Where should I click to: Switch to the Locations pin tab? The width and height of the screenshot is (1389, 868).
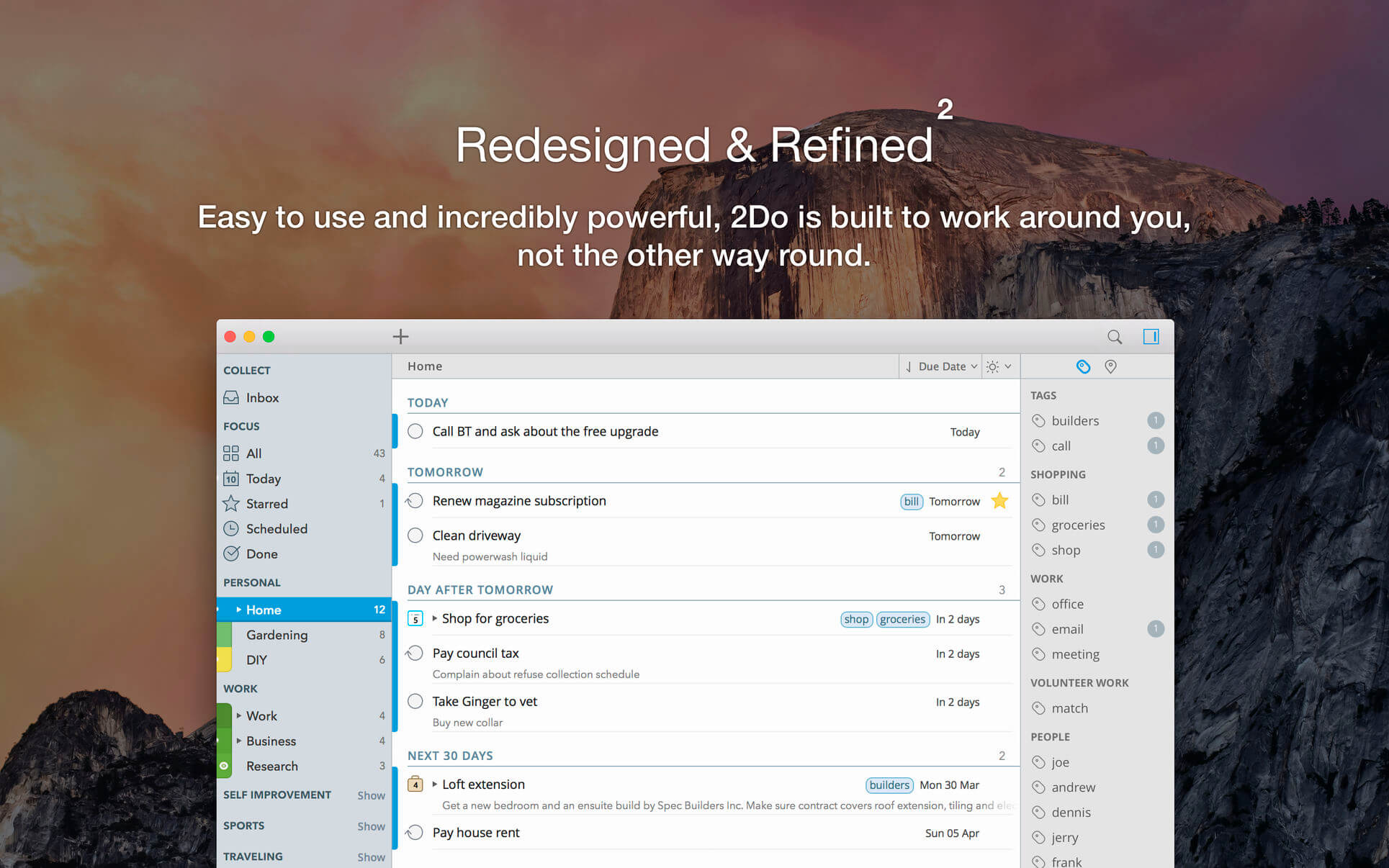click(x=1110, y=366)
